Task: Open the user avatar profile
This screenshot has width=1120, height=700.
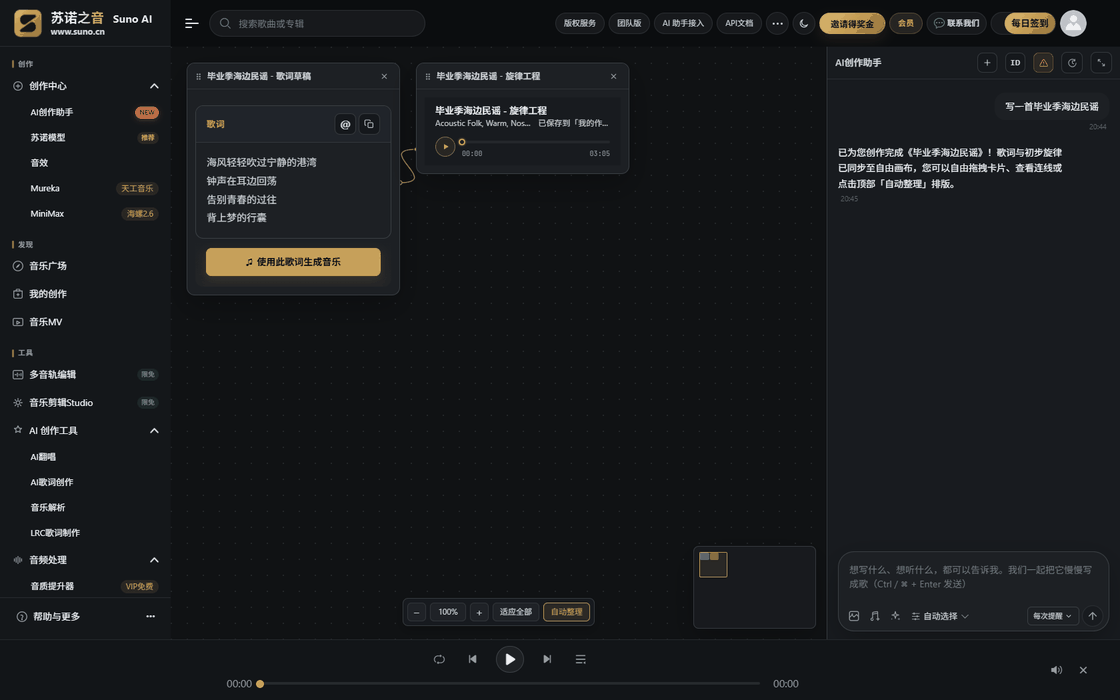Action: [x=1073, y=23]
